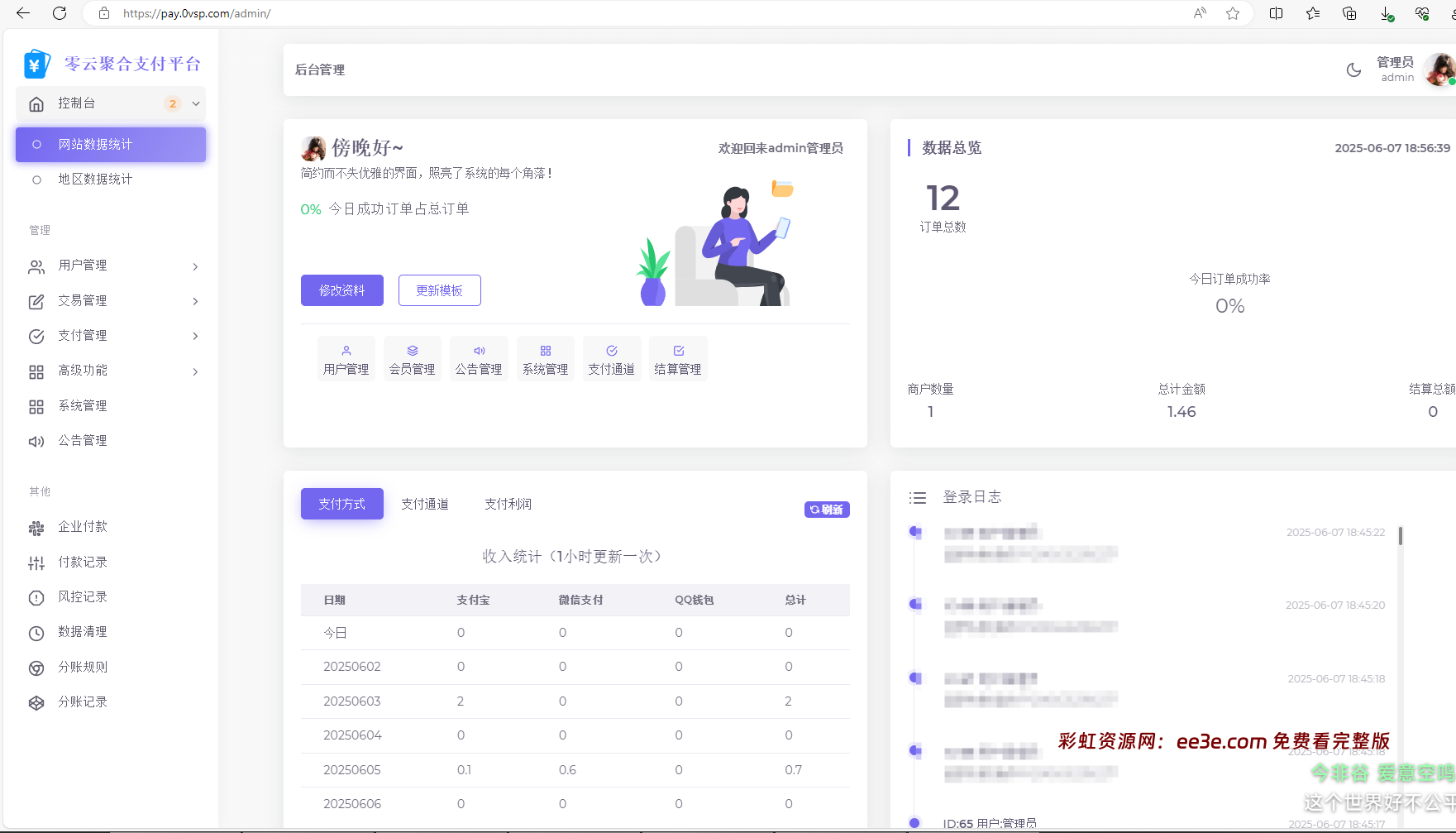Select 数据清理 in the sidebar

tap(83, 631)
